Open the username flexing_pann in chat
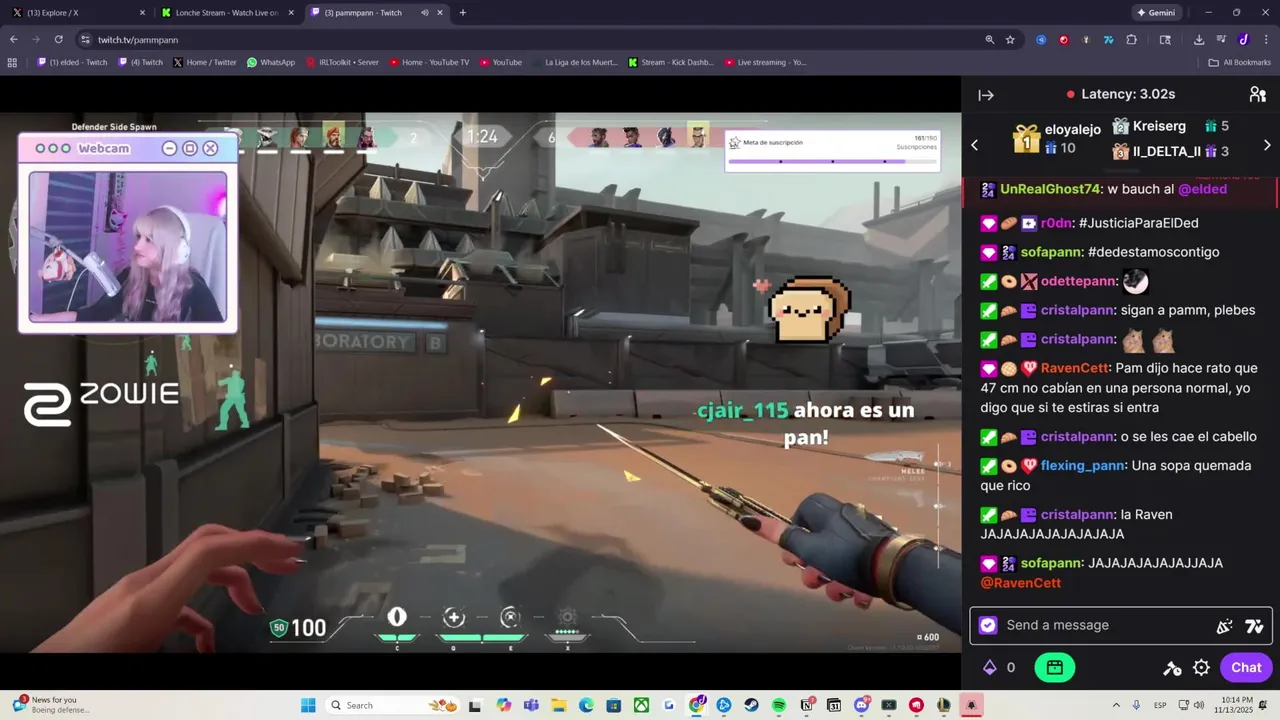The image size is (1280, 720). click(x=1083, y=466)
